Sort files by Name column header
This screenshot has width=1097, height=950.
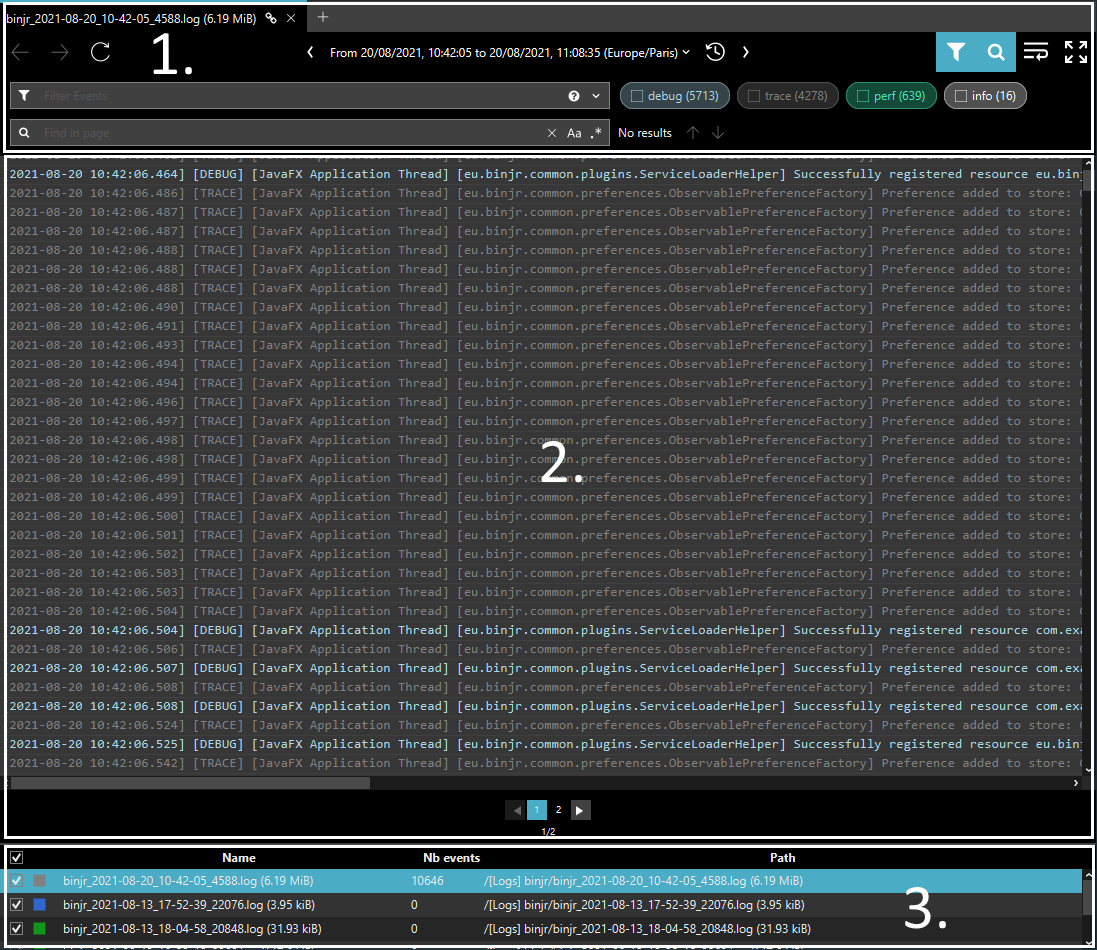pos(239,858)
